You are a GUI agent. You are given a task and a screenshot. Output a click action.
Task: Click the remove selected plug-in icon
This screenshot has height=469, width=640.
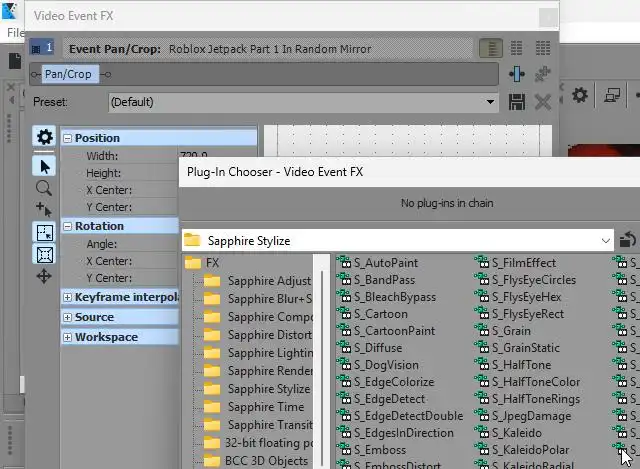point(543,74)
